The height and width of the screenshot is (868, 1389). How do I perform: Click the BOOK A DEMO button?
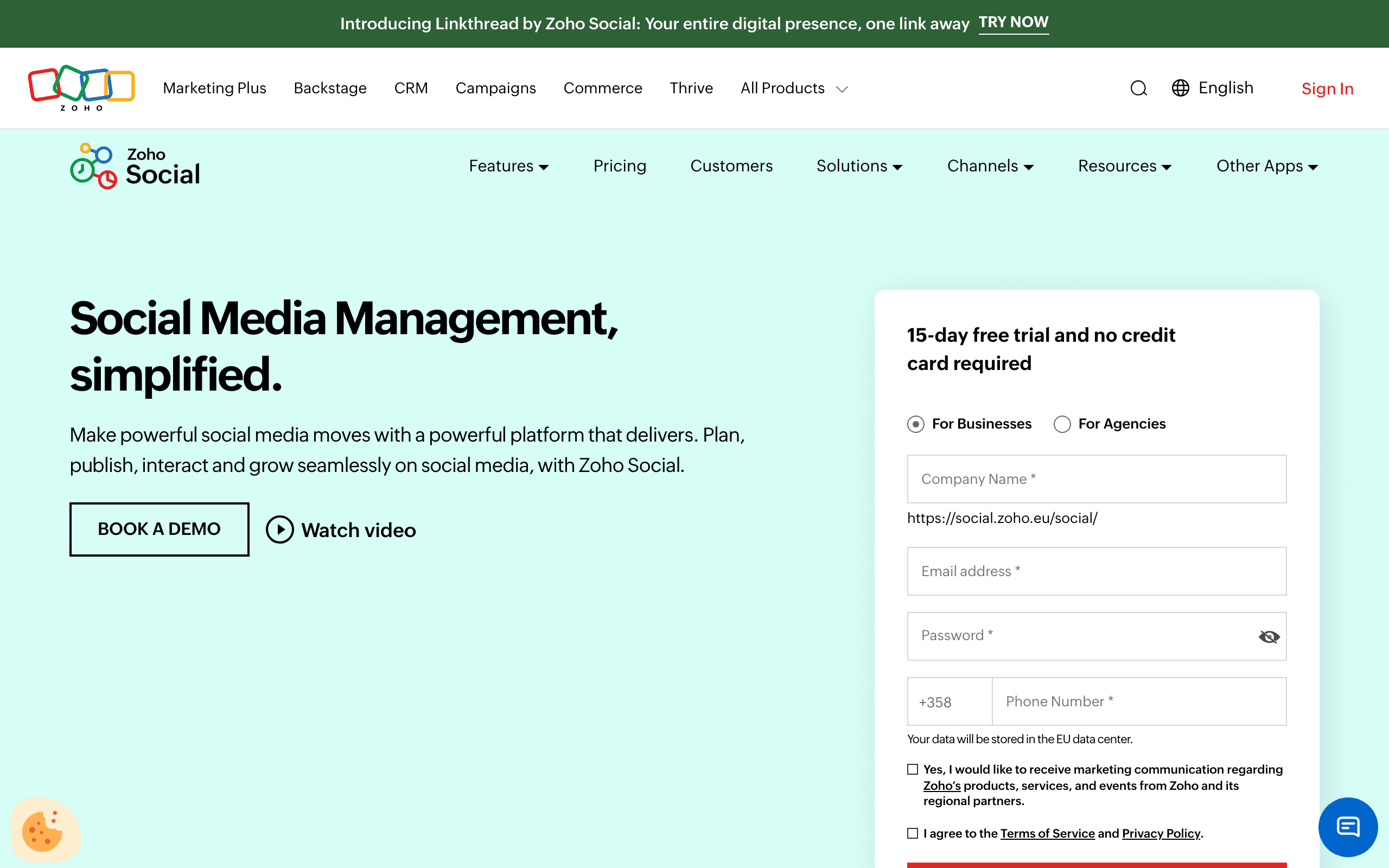point(160,529)
